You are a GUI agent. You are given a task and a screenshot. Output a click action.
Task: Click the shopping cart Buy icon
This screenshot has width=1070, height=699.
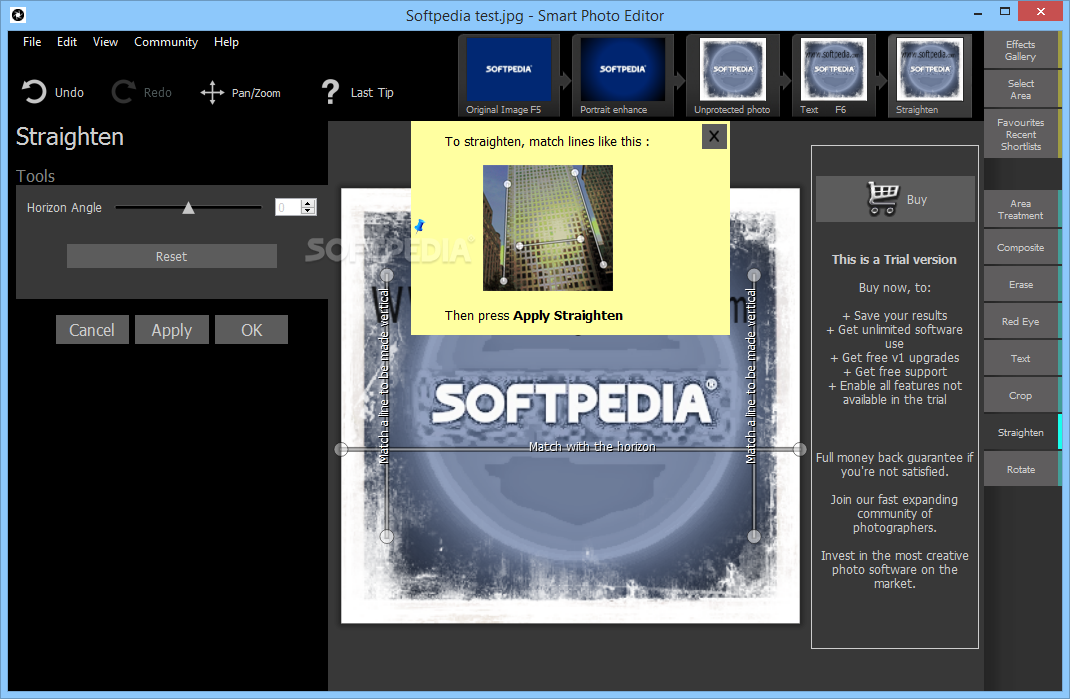(882, 199)
